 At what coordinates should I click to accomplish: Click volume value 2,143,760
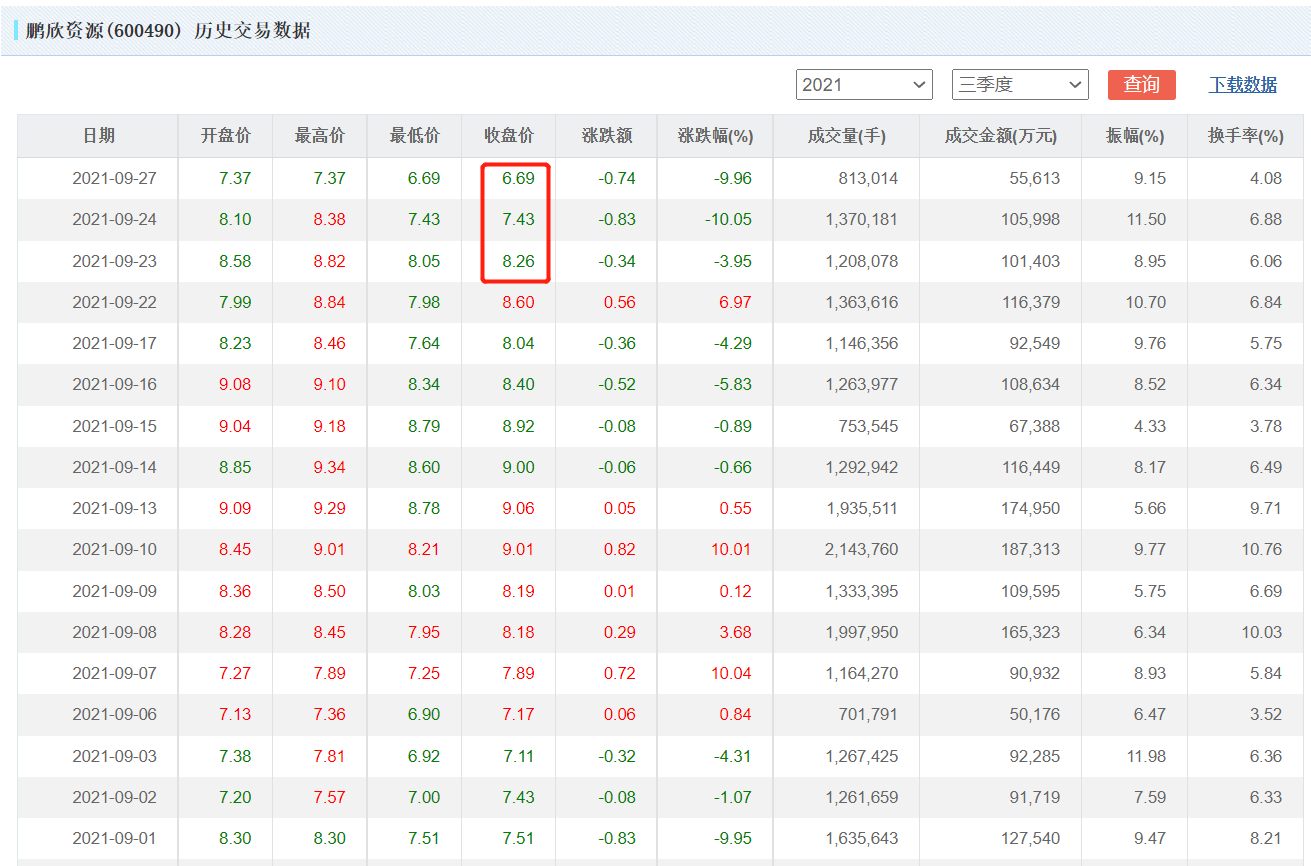point(862,550)
